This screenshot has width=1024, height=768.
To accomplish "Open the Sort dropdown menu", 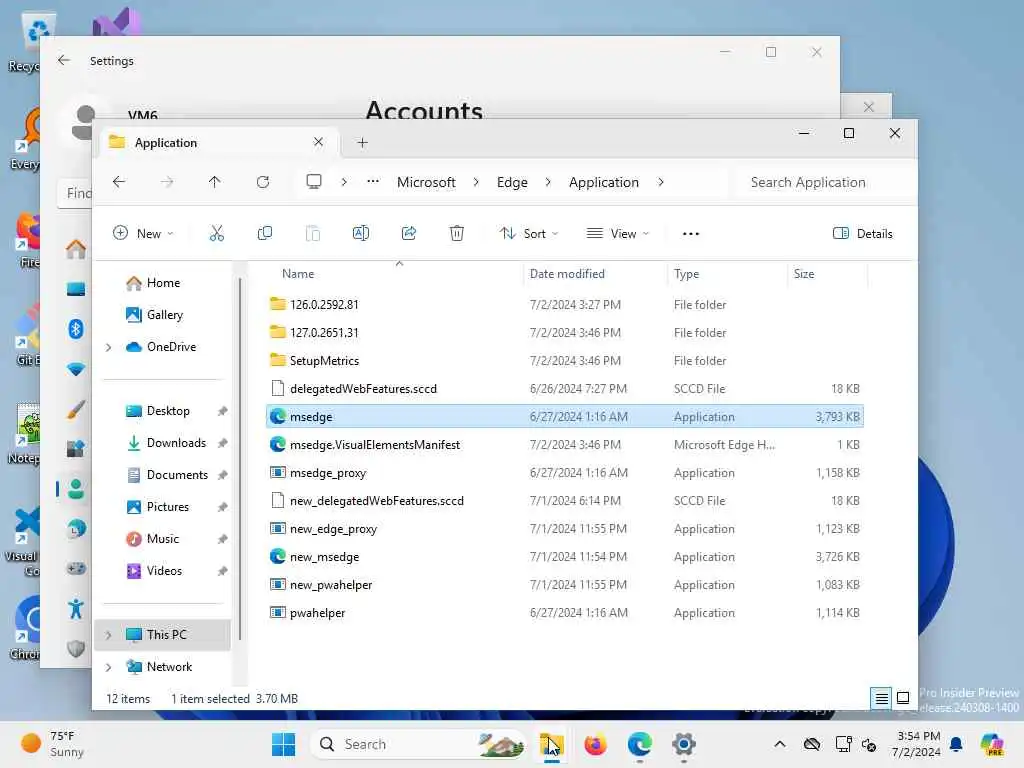I will pos(529,233).
